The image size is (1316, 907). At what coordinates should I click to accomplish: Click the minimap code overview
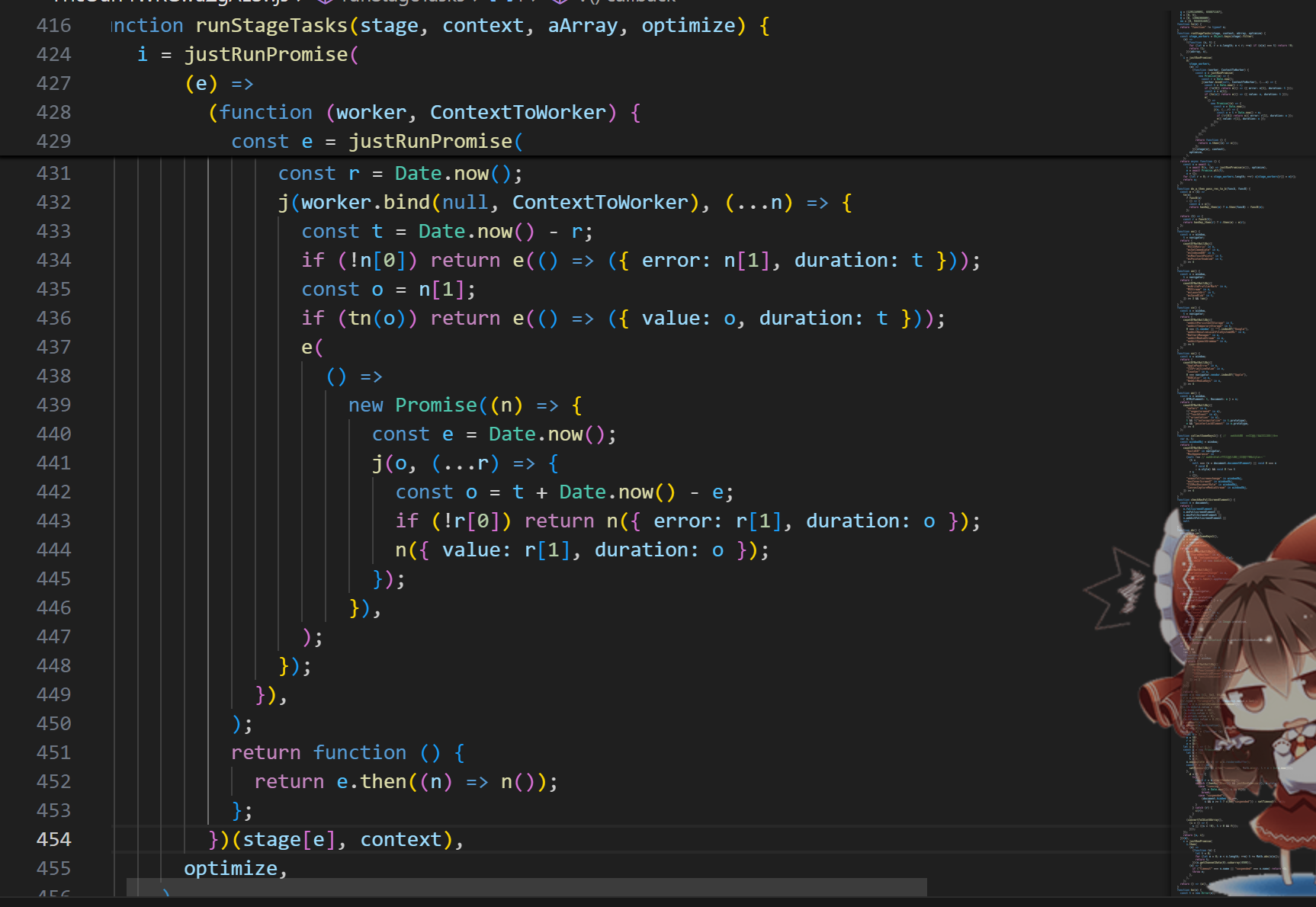tap(1243, 453)
